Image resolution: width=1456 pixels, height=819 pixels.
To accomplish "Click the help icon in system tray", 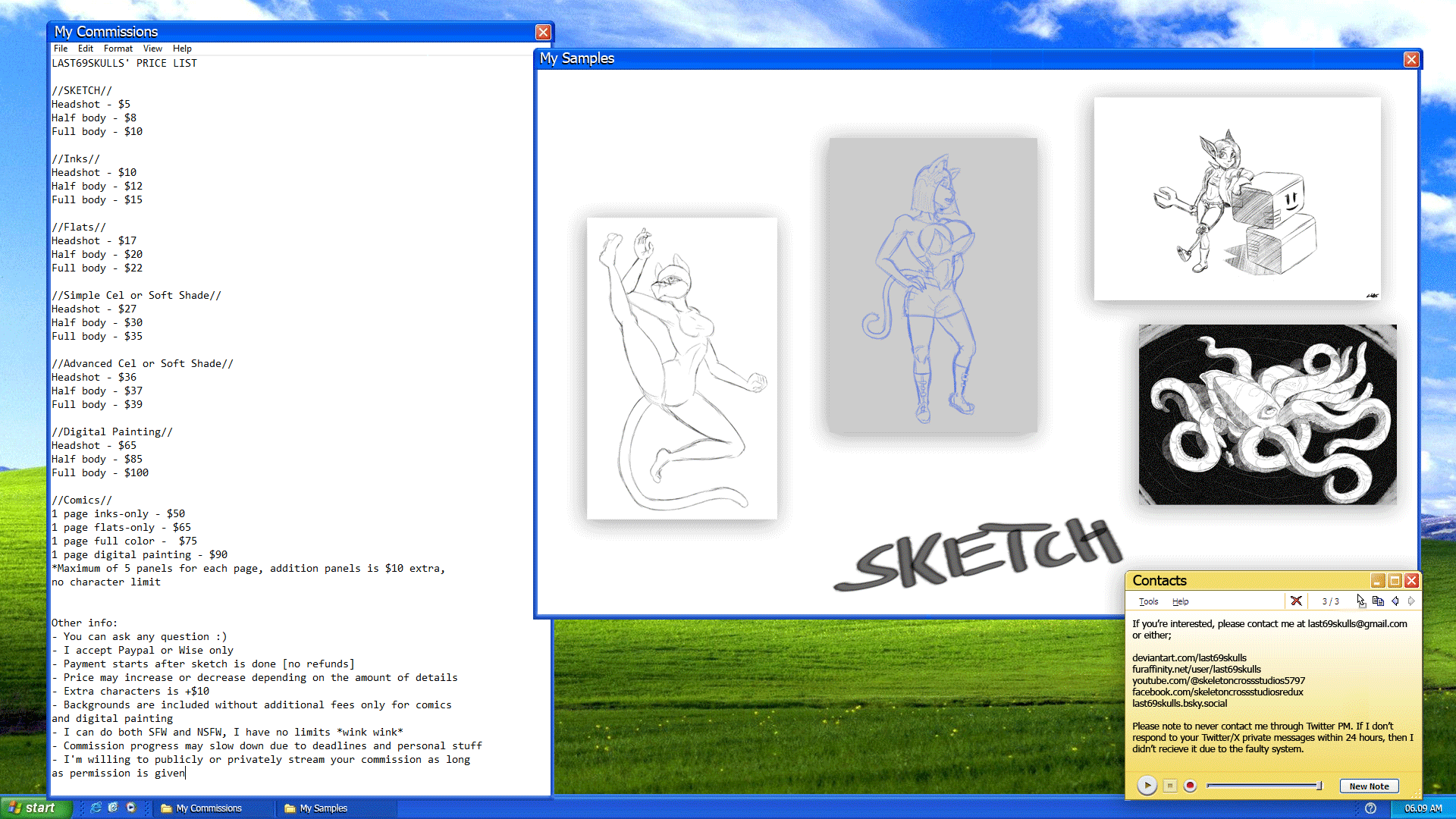I will (x=1370, y=808).
